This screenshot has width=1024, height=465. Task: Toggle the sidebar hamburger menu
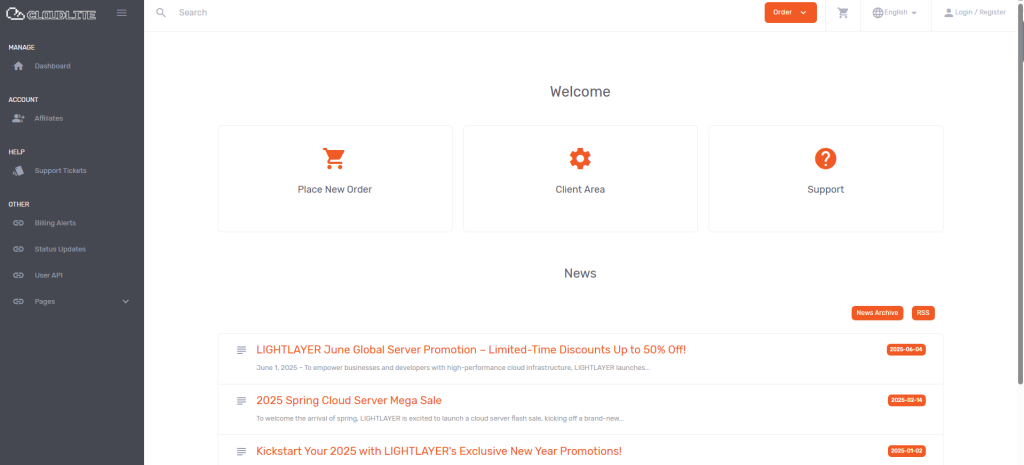(122, 13)
